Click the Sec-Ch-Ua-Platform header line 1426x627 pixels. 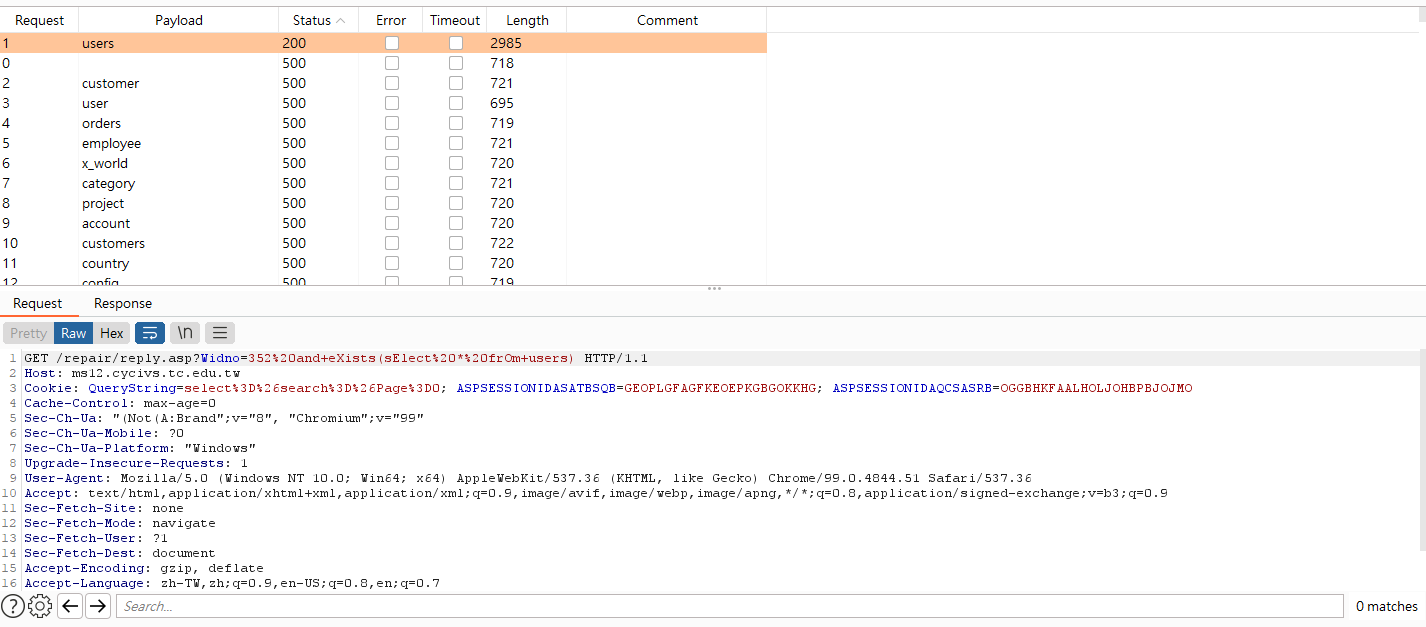140,448
